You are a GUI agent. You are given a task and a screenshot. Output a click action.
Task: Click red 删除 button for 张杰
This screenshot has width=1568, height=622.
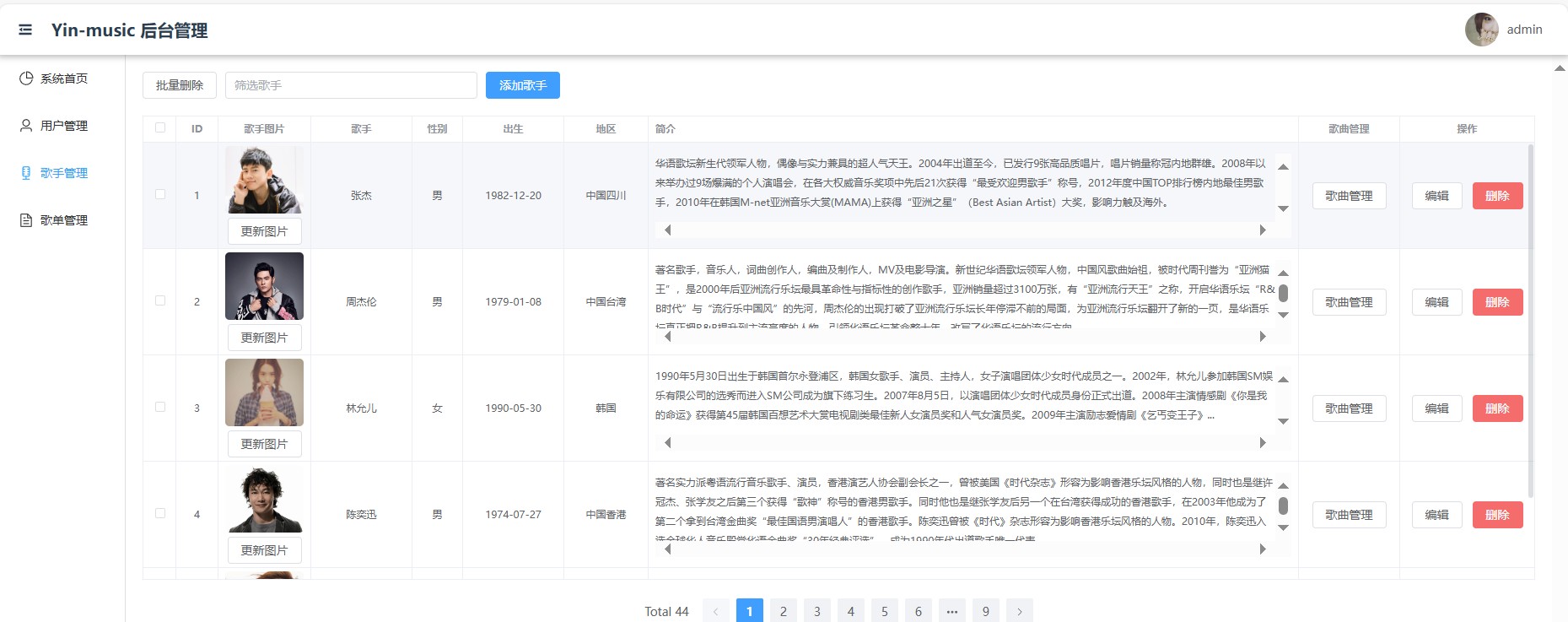(1498, 196)
